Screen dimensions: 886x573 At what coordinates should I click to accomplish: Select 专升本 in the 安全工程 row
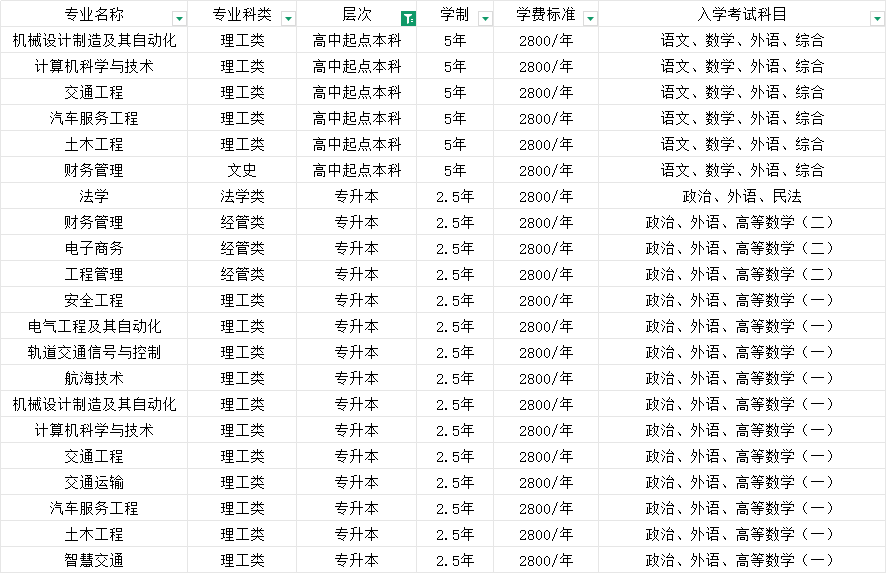point(357,300)
